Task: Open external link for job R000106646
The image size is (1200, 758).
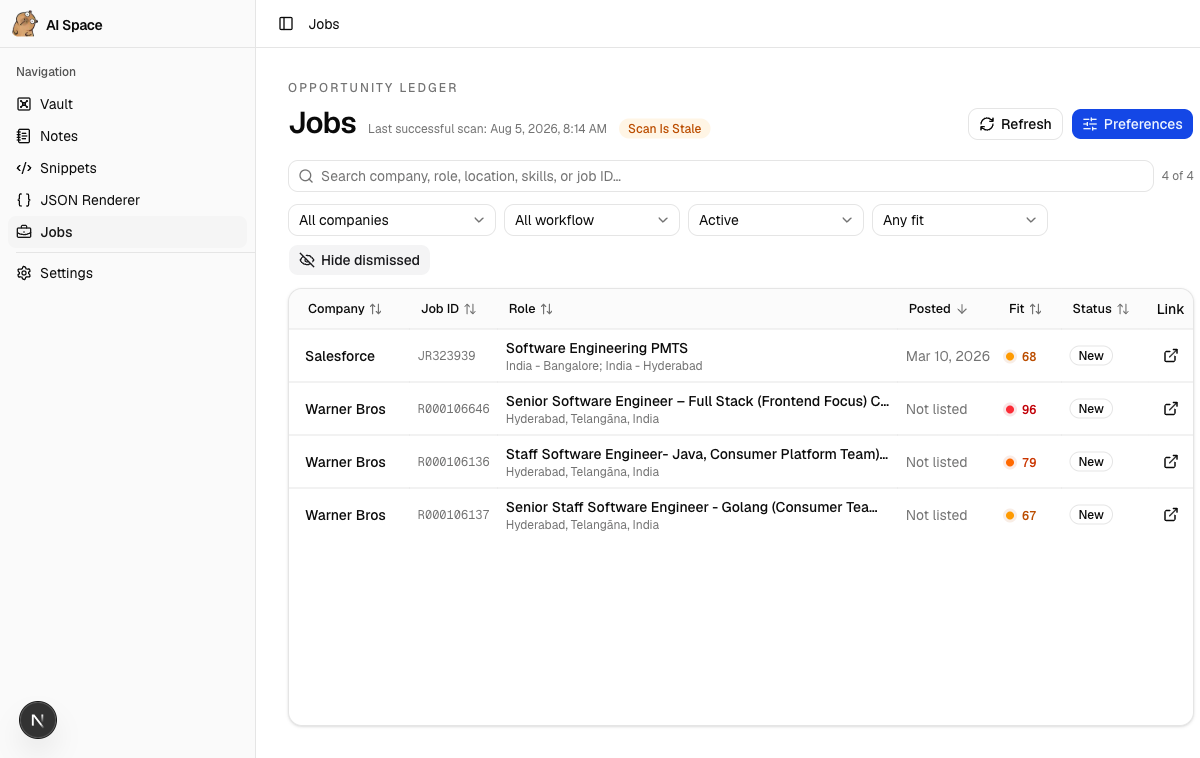Action: point(1171,409)
